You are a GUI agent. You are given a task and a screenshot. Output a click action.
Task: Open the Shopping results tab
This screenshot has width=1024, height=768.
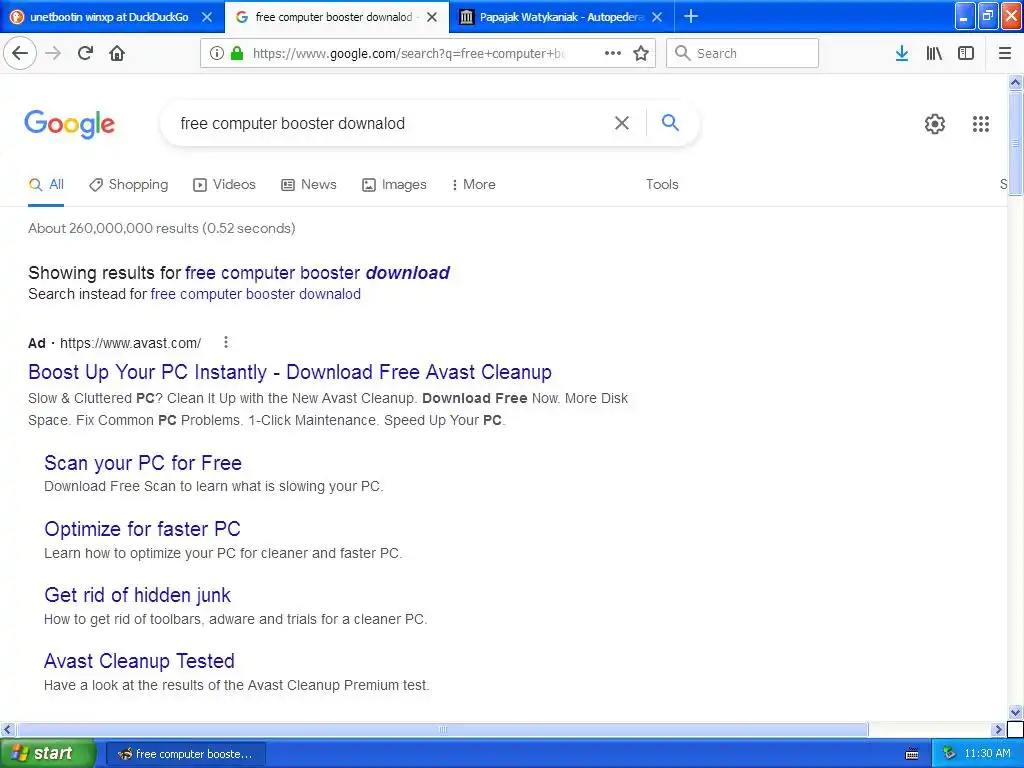[x=129, y=185]
